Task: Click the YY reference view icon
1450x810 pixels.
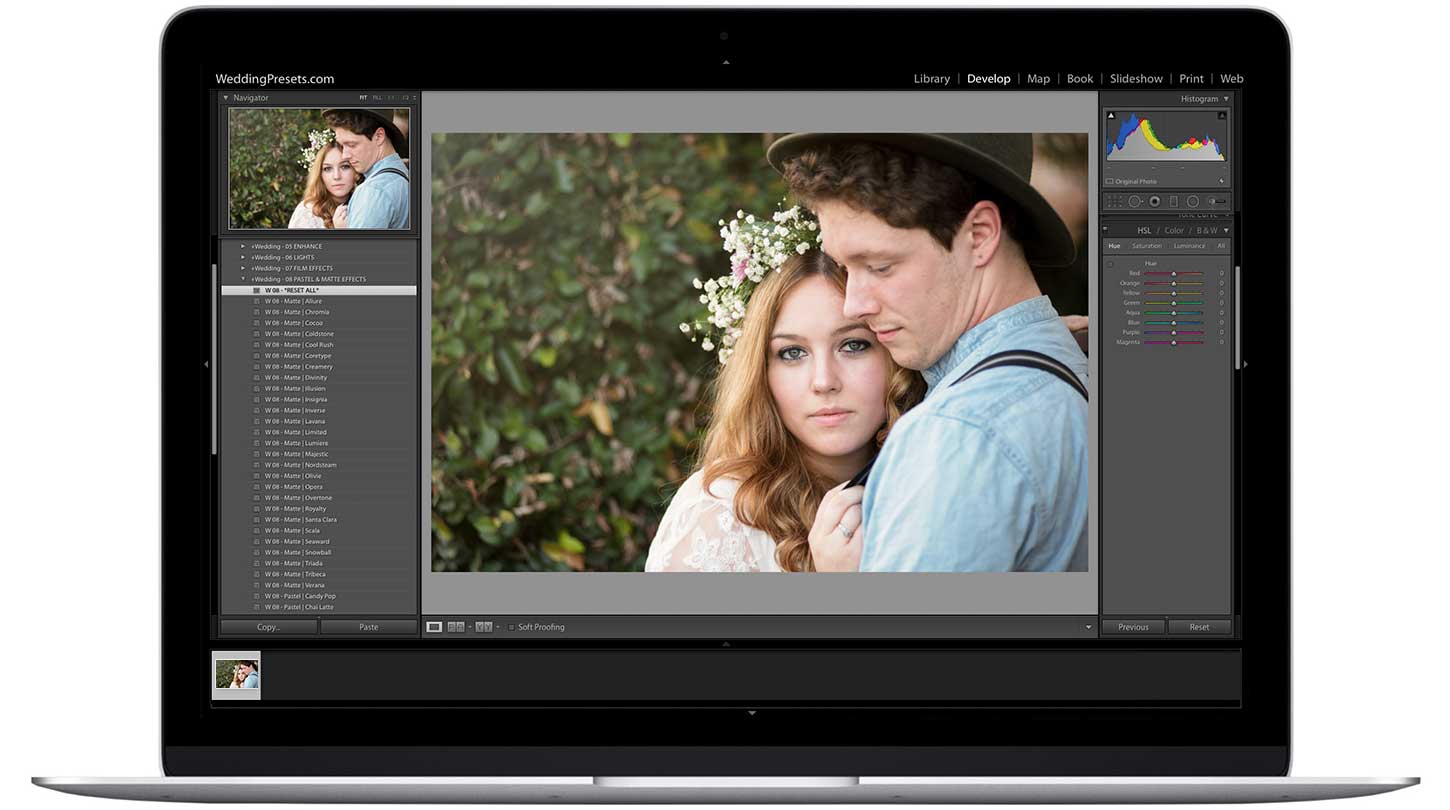Action: click(x=484, y=627)
